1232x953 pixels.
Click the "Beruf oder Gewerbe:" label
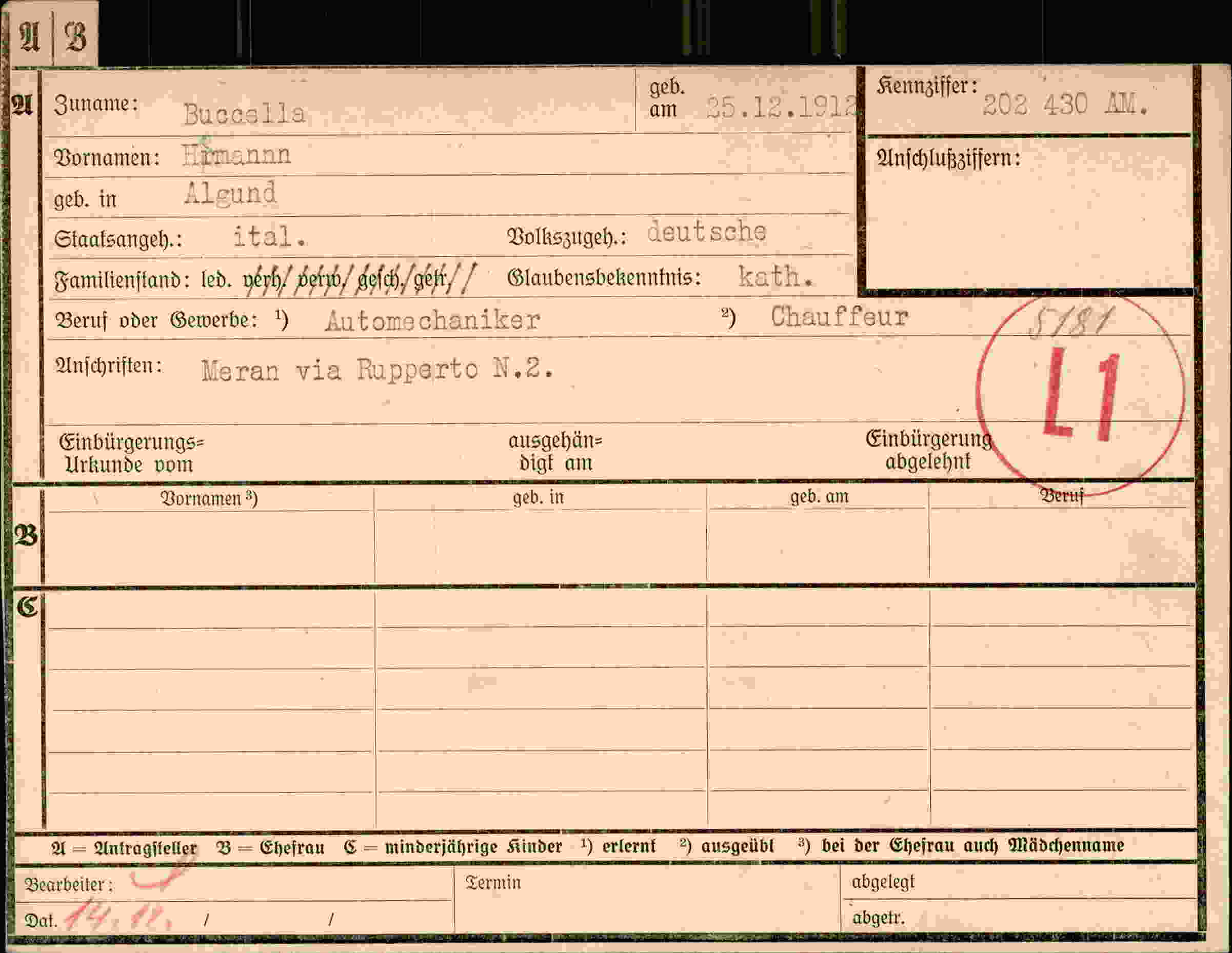156,320
